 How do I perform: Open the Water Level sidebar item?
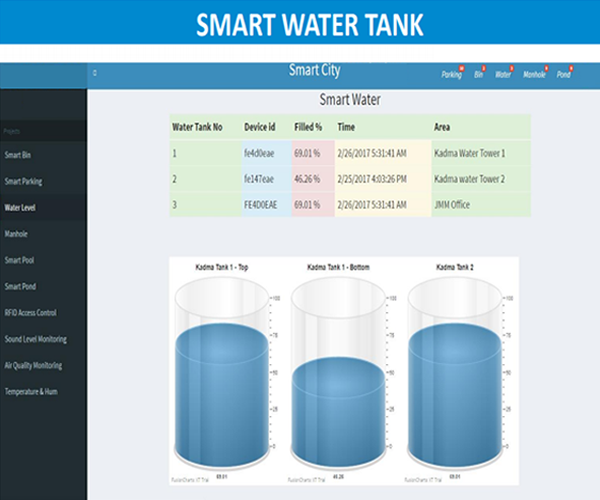coord(21,207)
